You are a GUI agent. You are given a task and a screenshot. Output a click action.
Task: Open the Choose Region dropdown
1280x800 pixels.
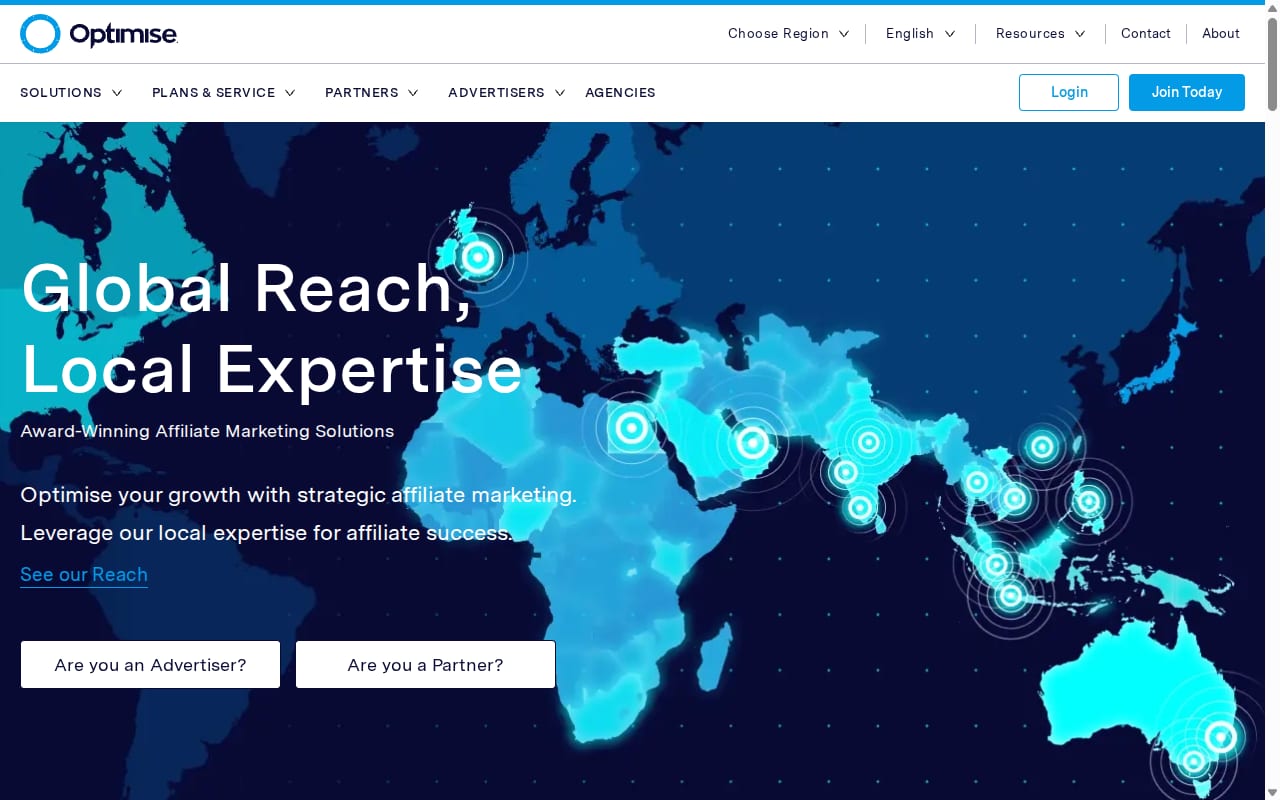(788, 34)
